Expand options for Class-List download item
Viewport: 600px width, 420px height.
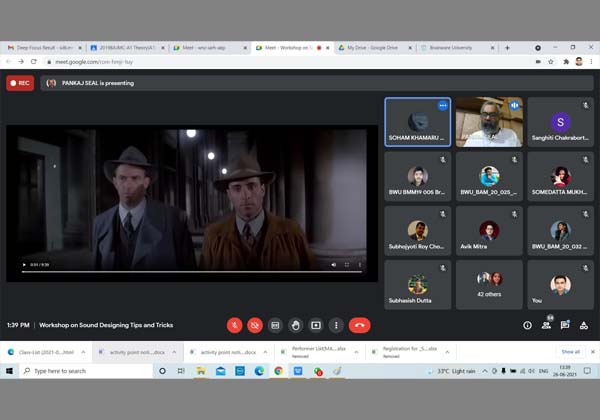point(84,352)
